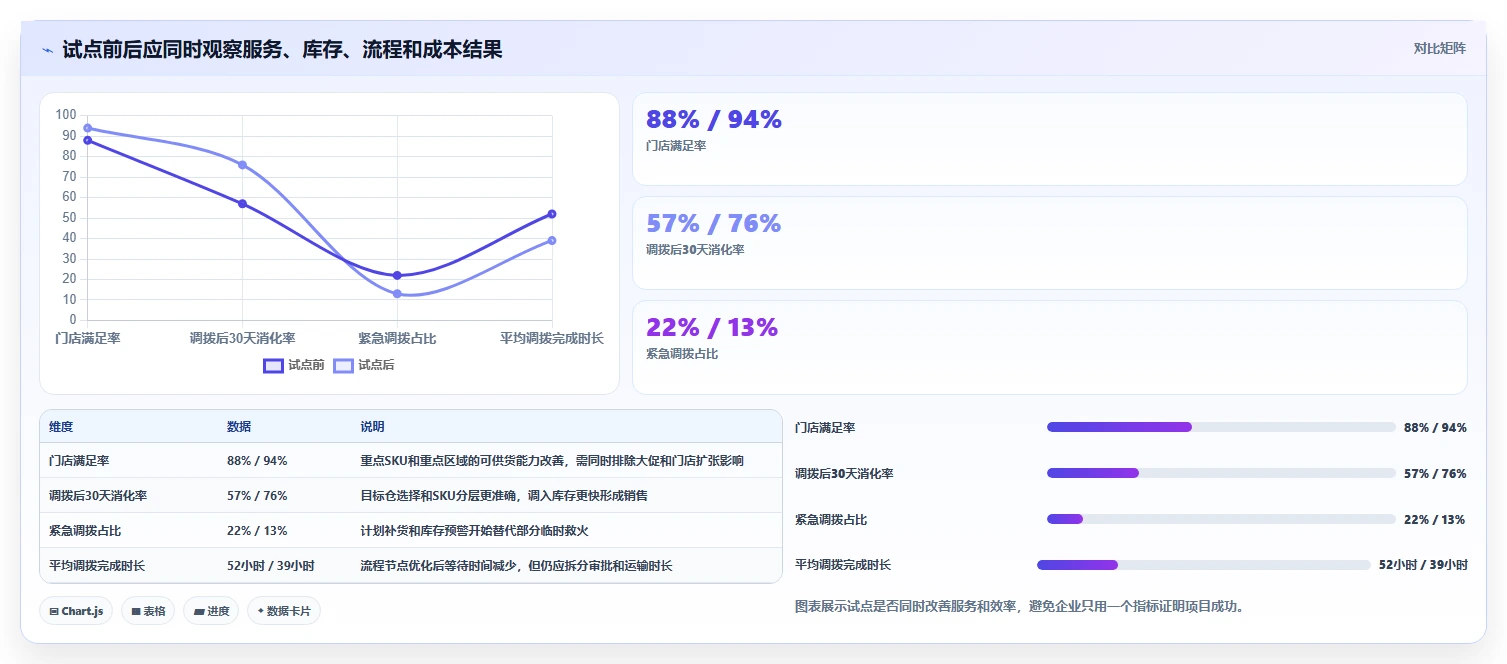Click the 22% / 13% table cell
The width and height of the screenshot is (1507, 664).
[x=257, y=531]
